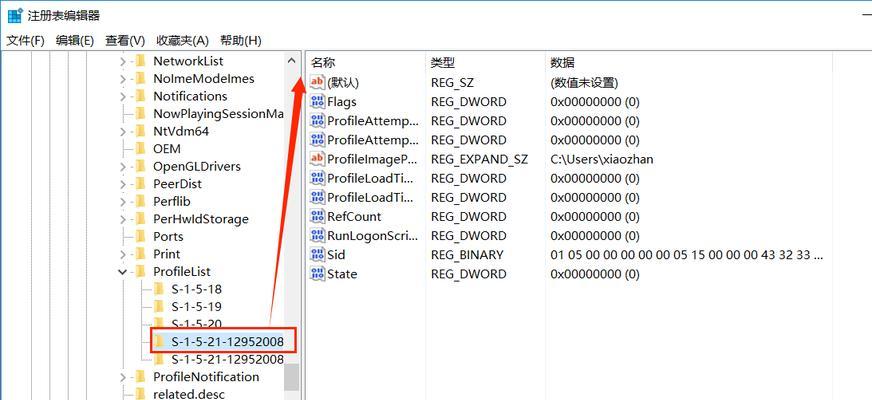Select the Sid value name
Image resolution: width=872 pixels, height=400 pixels.
(x=336, y=255)
